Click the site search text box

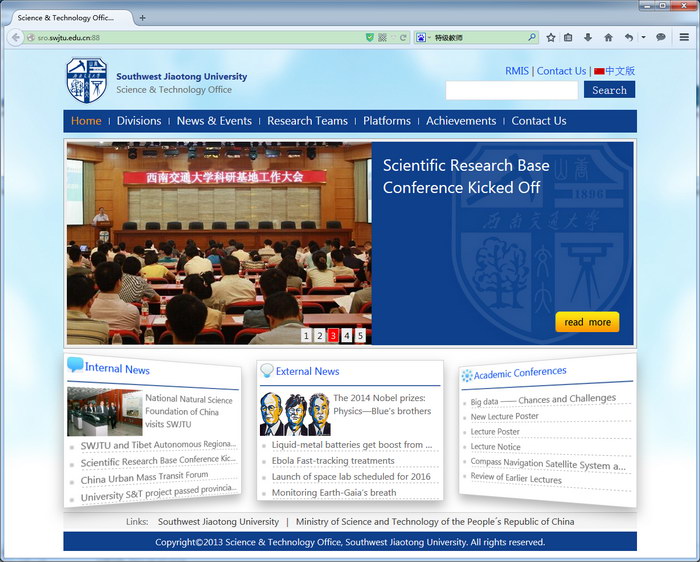(x=512, y=91)
